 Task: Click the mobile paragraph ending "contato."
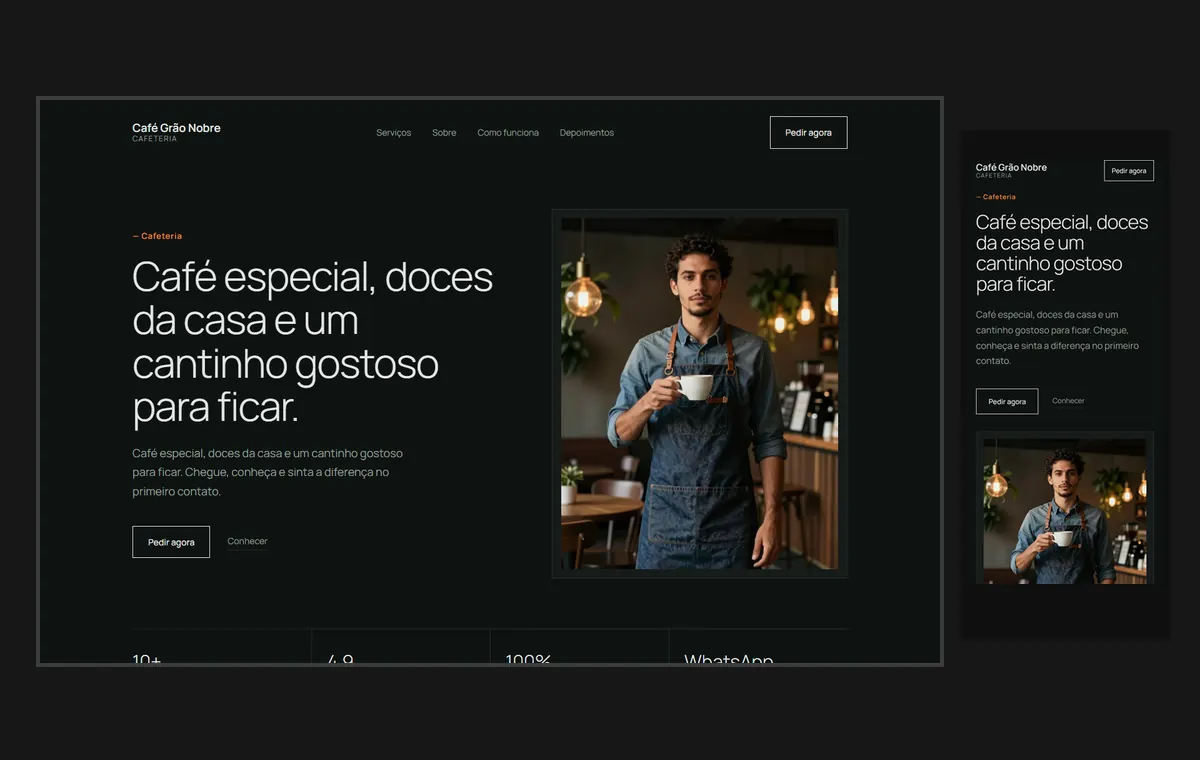tap(1057, 338)
